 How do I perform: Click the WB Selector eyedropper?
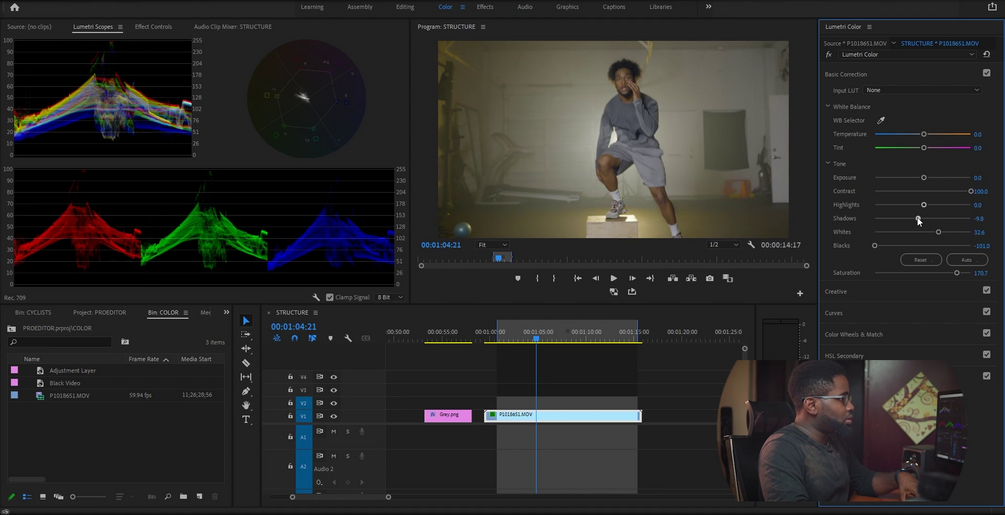point(881,120)
